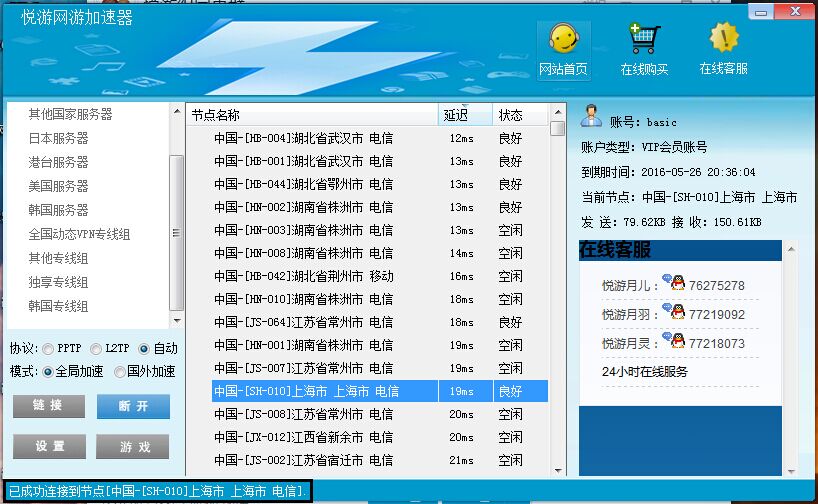Screen dimensions: 818x504
Task: Click the 到期时间 value 2016-05-26 20:36:04
Action: (698, 172)
